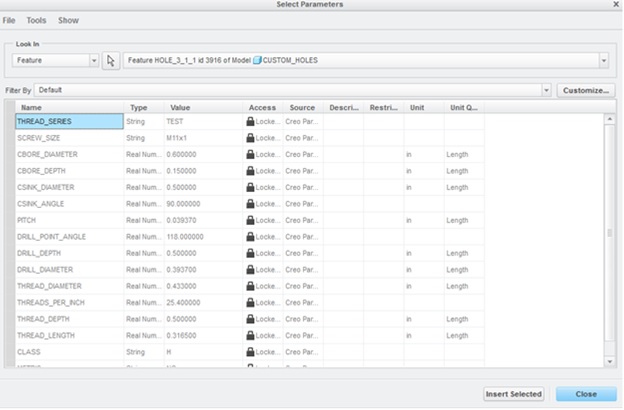Select the CBORE_DEPTH parameter name
Screen dimensions: 624x410
[41, 171]
